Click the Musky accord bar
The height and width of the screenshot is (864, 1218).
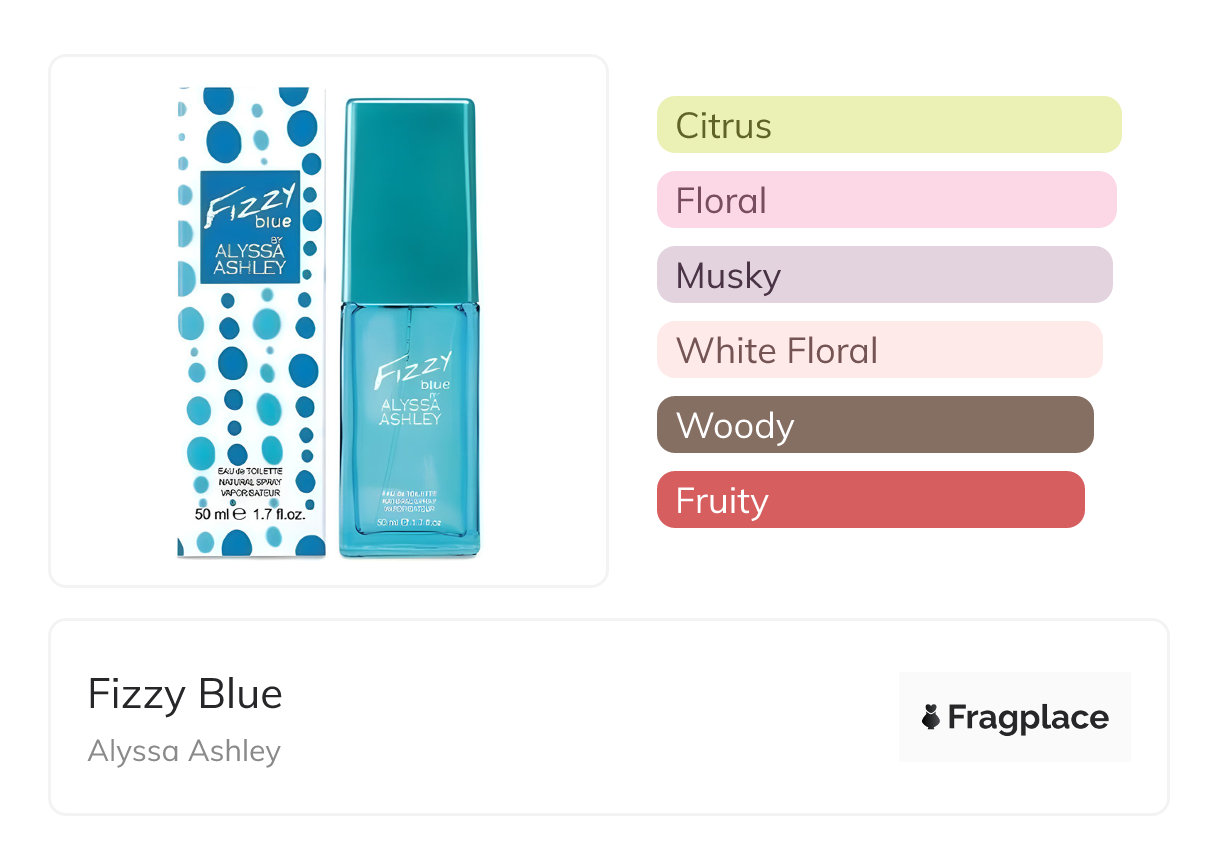(884, 275)
